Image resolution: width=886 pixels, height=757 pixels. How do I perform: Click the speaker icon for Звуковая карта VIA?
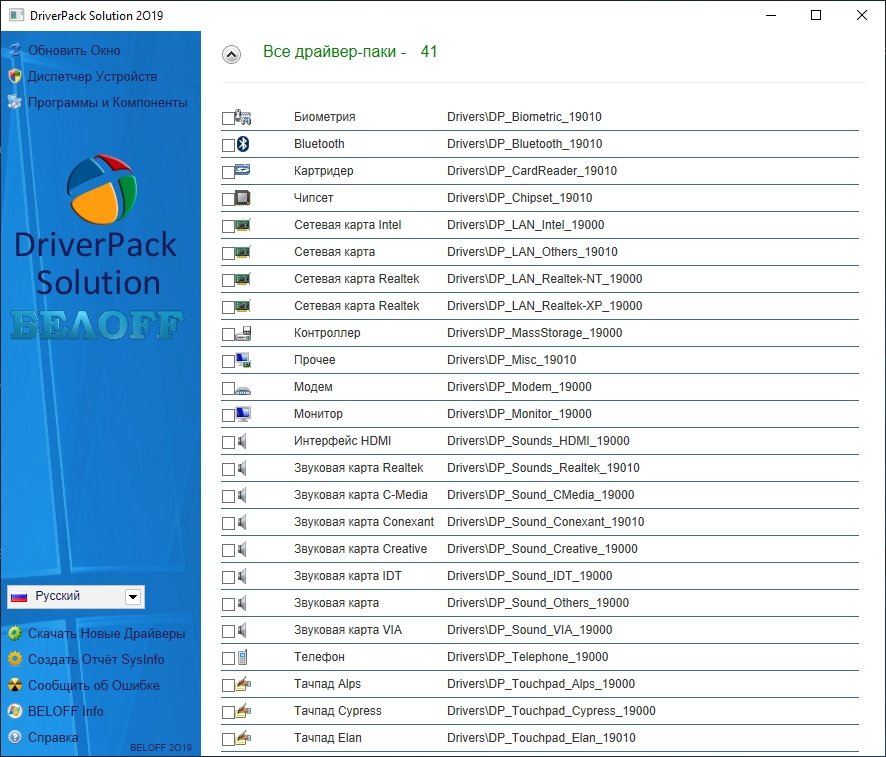[x=242, y=630]
